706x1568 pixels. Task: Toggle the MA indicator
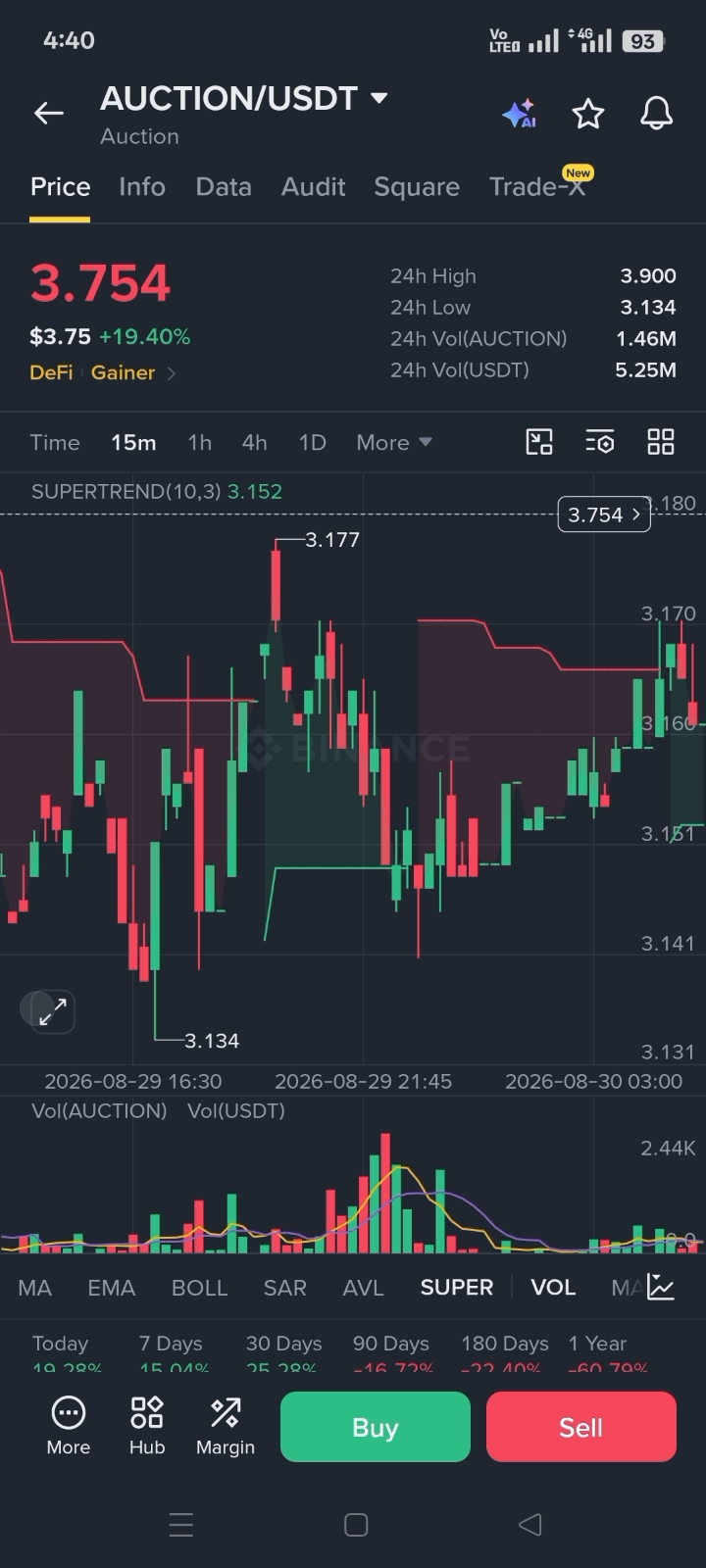(x=35, y=1287)
